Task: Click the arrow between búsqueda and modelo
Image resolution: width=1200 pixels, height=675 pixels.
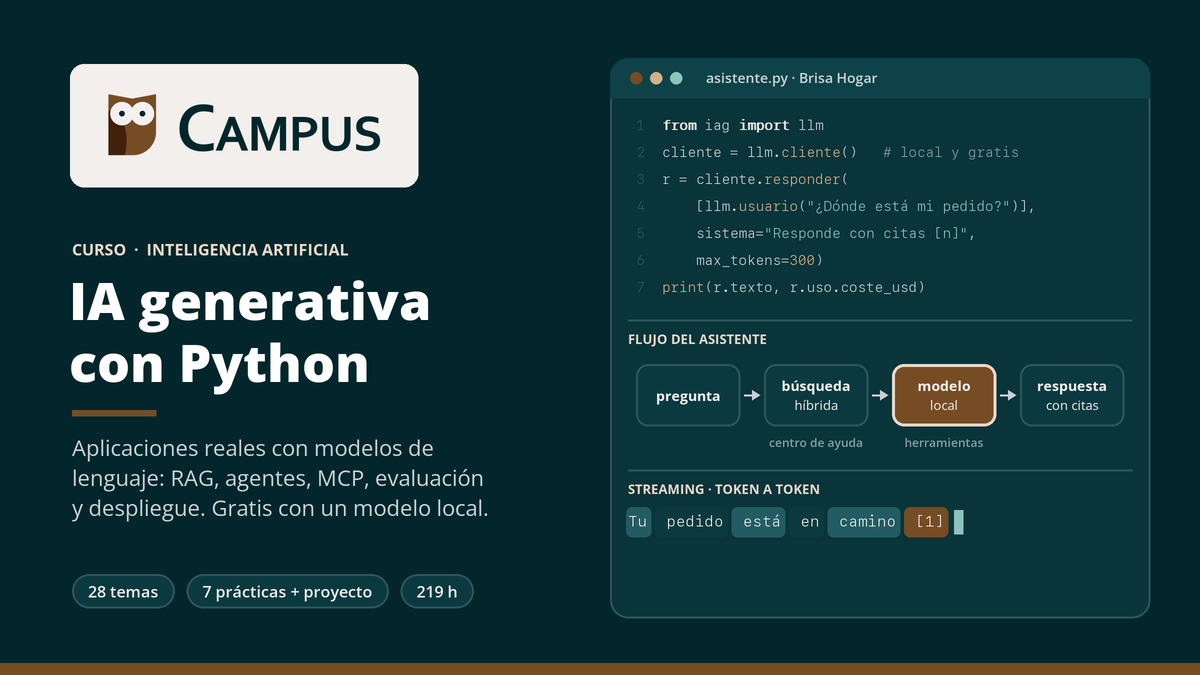Action: click(x=880, y=396)
